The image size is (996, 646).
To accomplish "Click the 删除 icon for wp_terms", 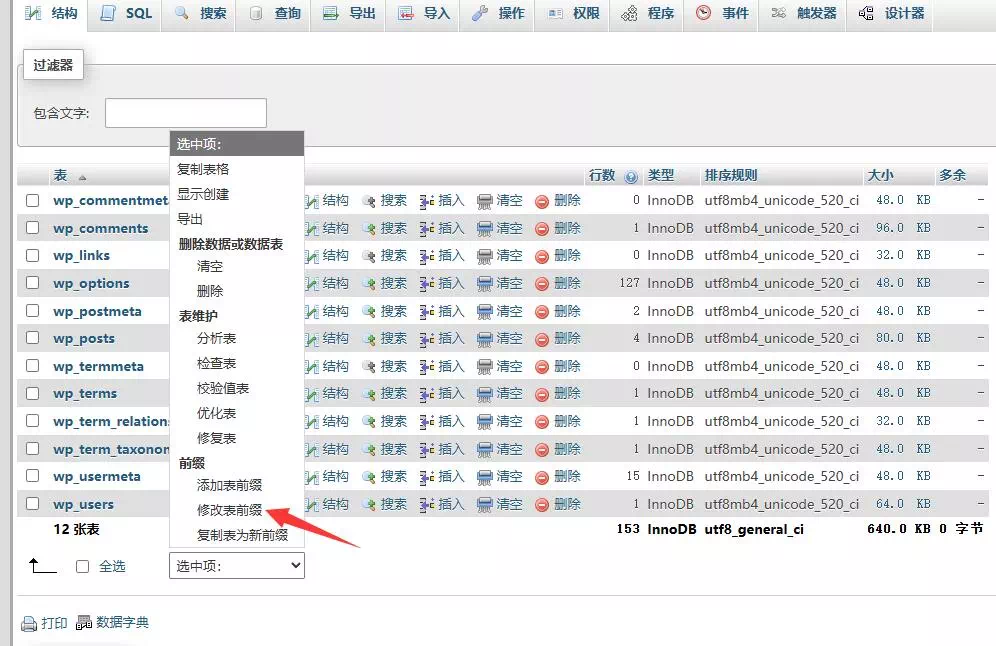I will pyautogui.click(x=542, y=394).
